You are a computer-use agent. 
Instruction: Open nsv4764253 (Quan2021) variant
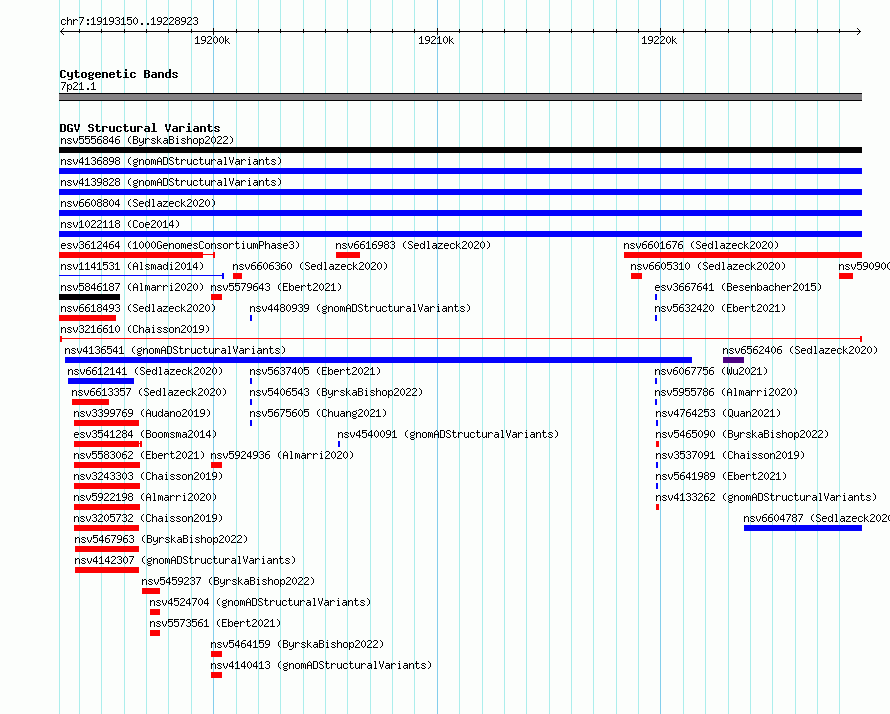point(718,413)
